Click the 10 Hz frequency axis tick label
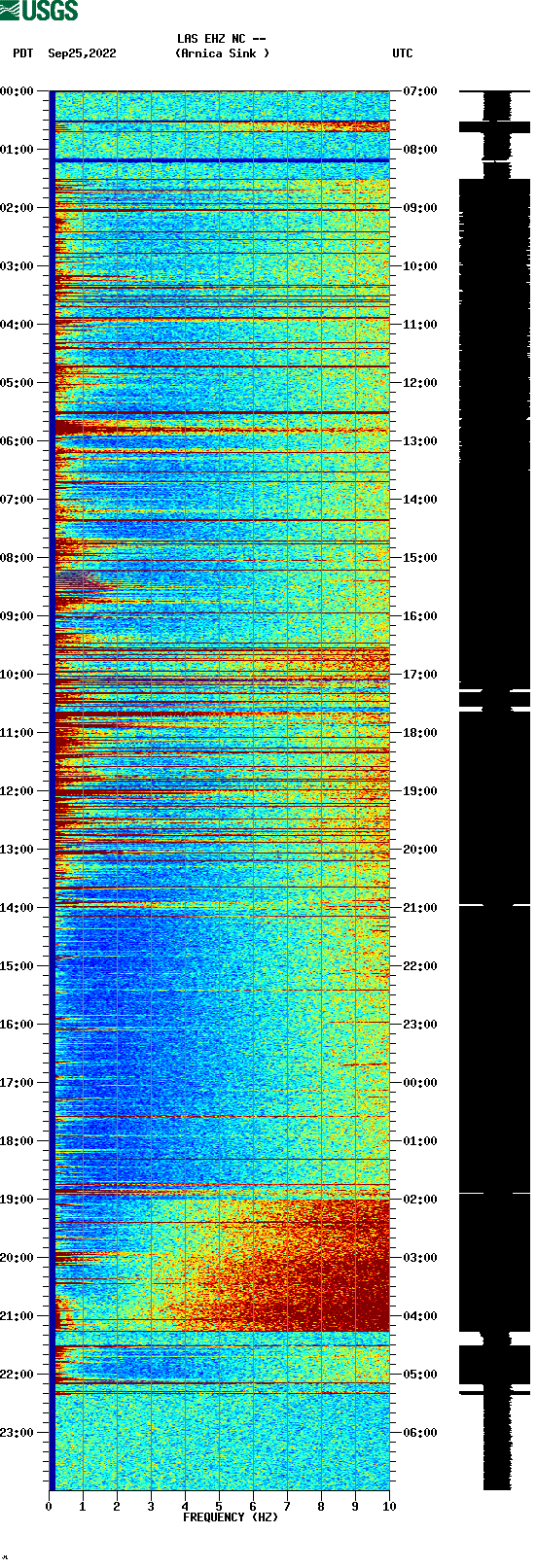The width and height of the screenshot is (537, 1568). coord(389,1507)
